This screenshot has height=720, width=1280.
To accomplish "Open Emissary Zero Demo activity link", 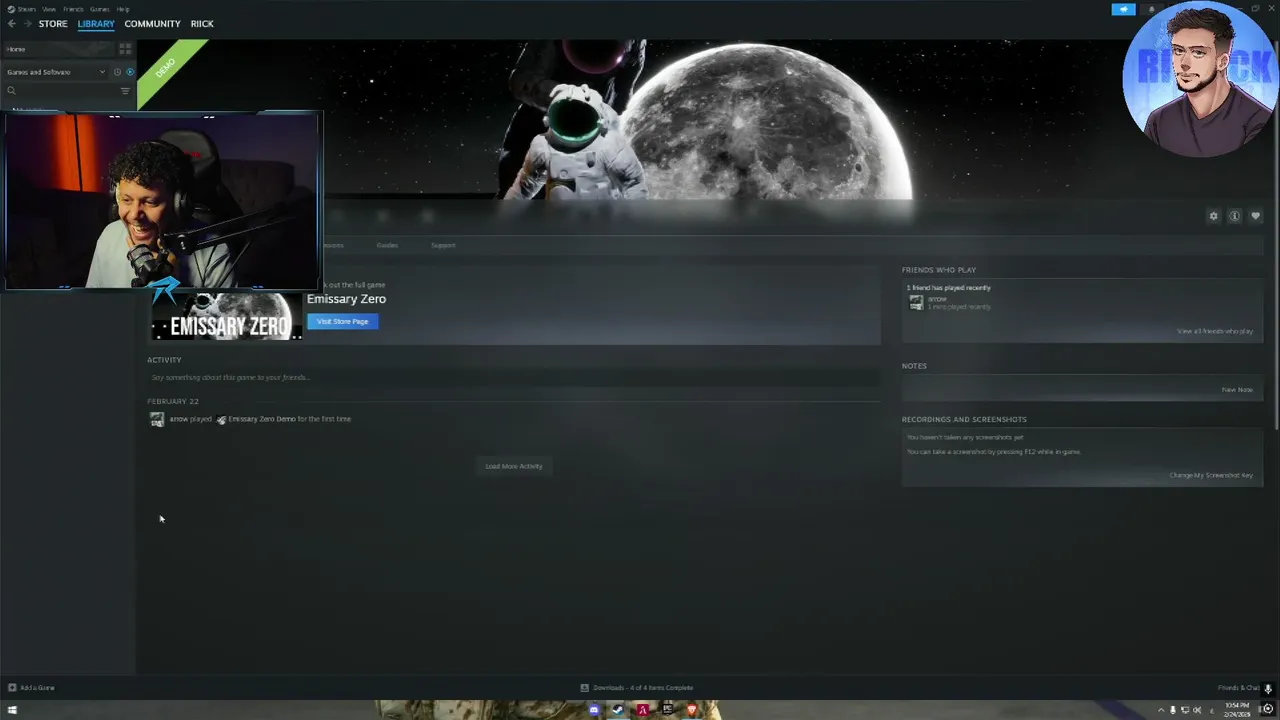I will tap(262, 419).
